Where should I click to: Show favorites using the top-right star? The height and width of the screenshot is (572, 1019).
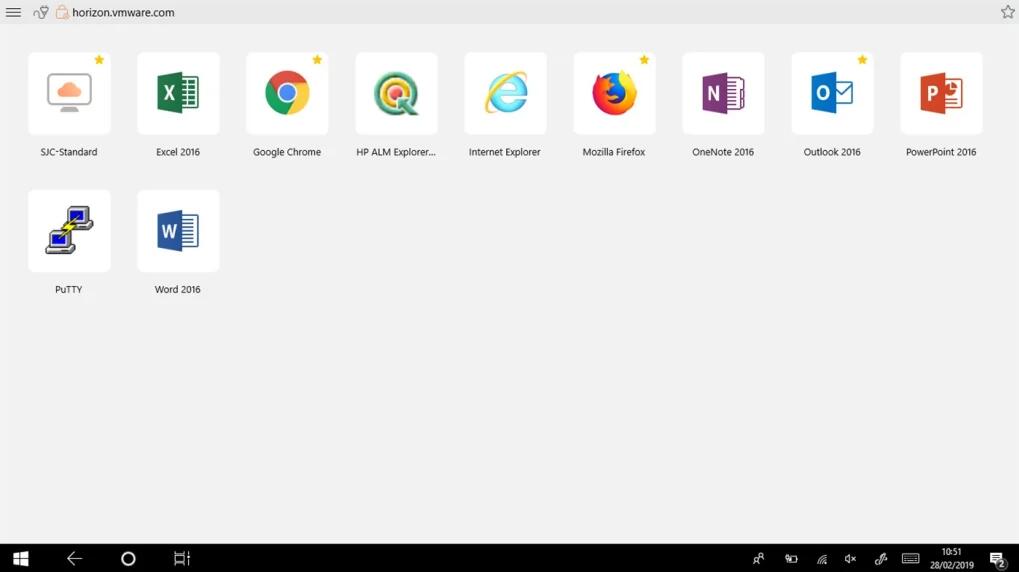1007,12
